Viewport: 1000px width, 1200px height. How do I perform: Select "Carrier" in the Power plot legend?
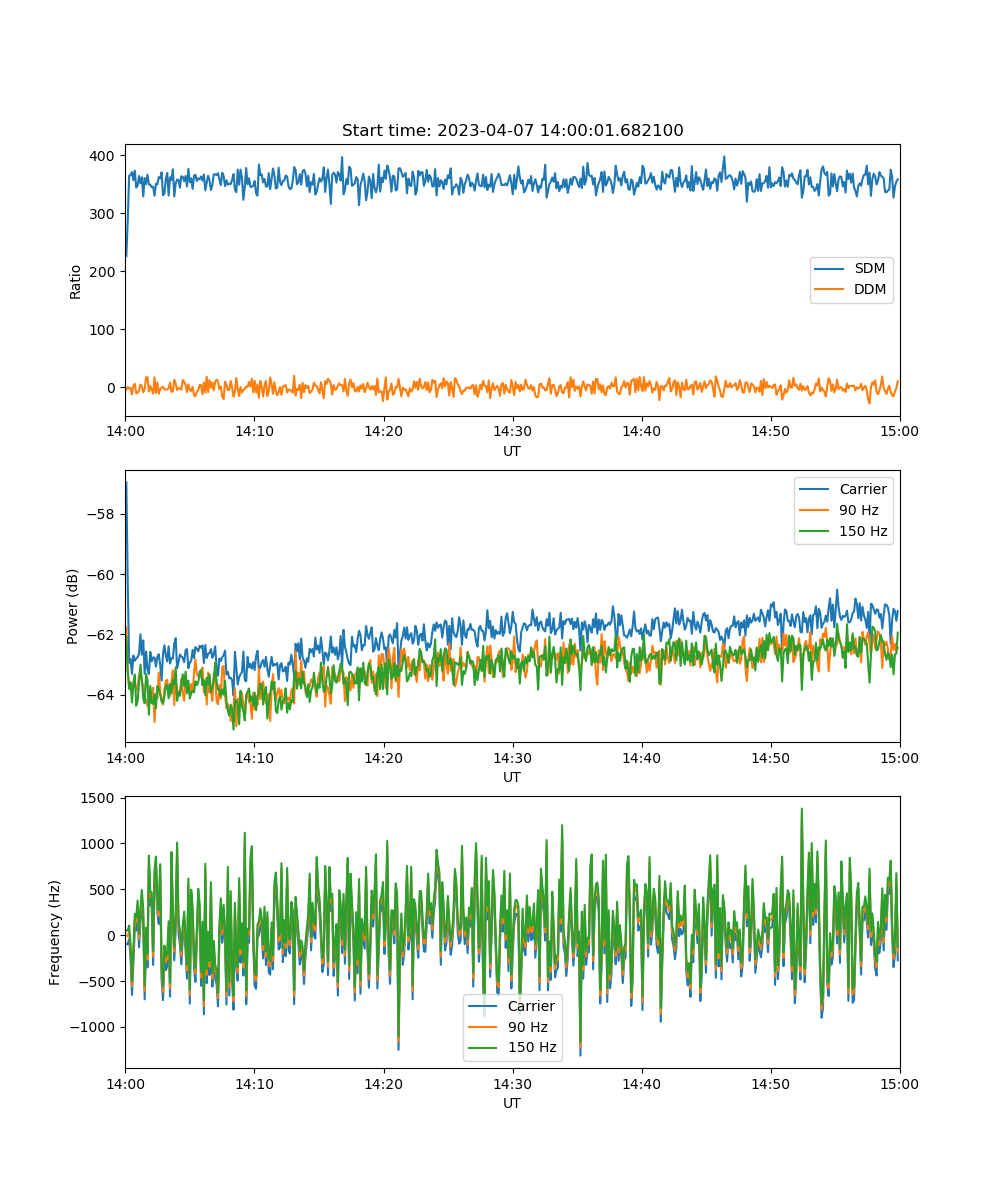point(862,489)
